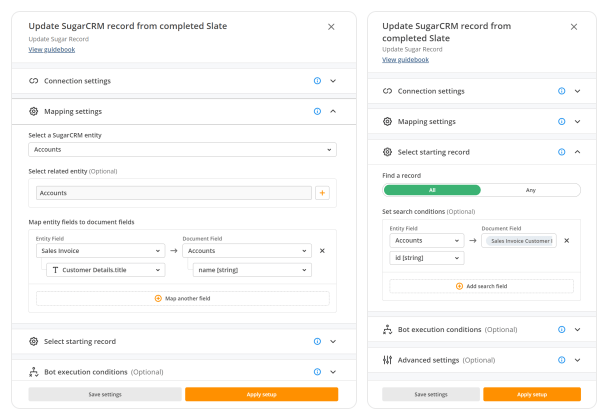Click info icon for Select starting record in left panel
Image resolution: width=608 pixels, height=420 pixels.
coord(317,341)
